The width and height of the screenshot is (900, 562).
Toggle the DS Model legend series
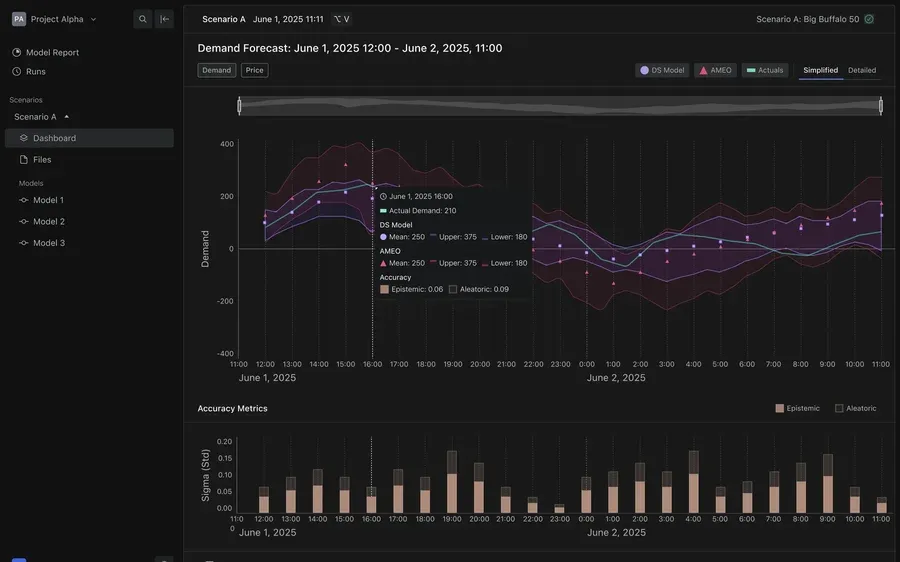(x=662, y=70)
